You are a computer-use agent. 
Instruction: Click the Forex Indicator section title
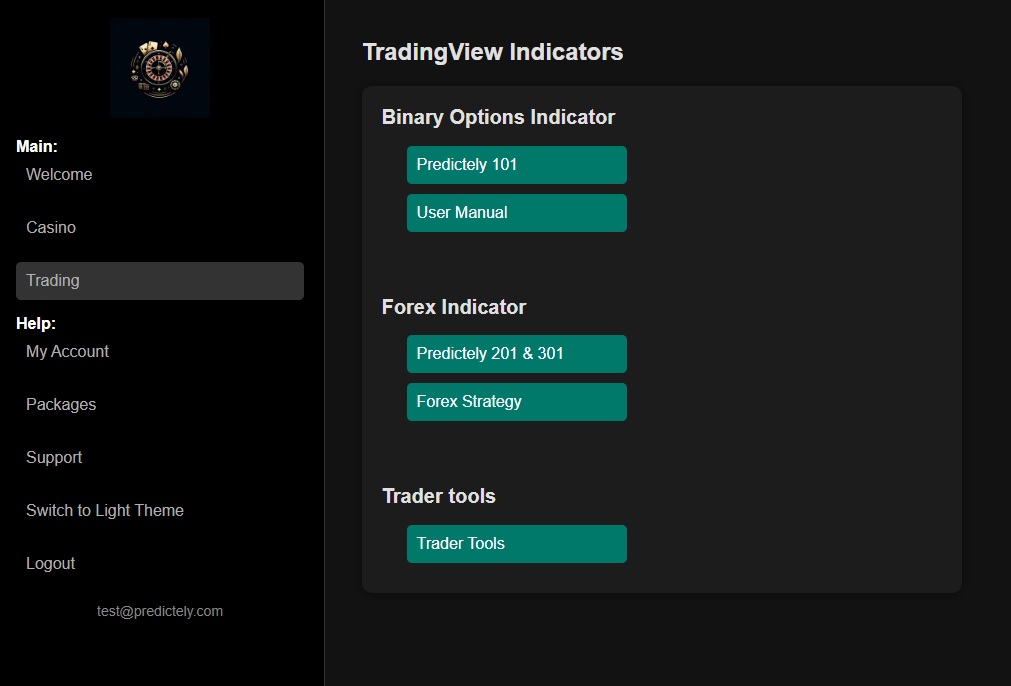pyautogui.click(x=454, y=307)
